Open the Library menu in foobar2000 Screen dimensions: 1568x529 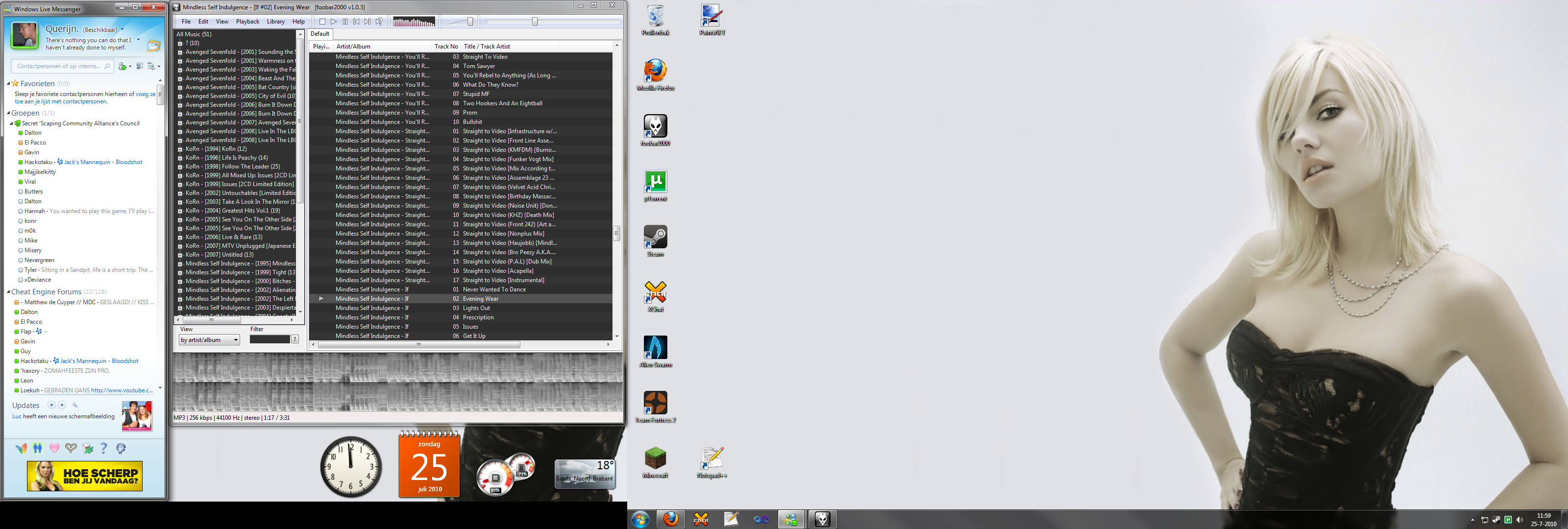[275, 21]
